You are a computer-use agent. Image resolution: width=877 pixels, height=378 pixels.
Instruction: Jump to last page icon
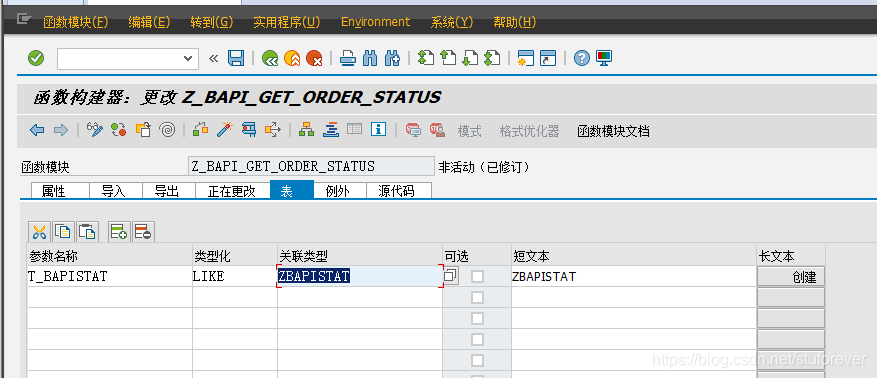pyautogui.click(x=492, y=58)
